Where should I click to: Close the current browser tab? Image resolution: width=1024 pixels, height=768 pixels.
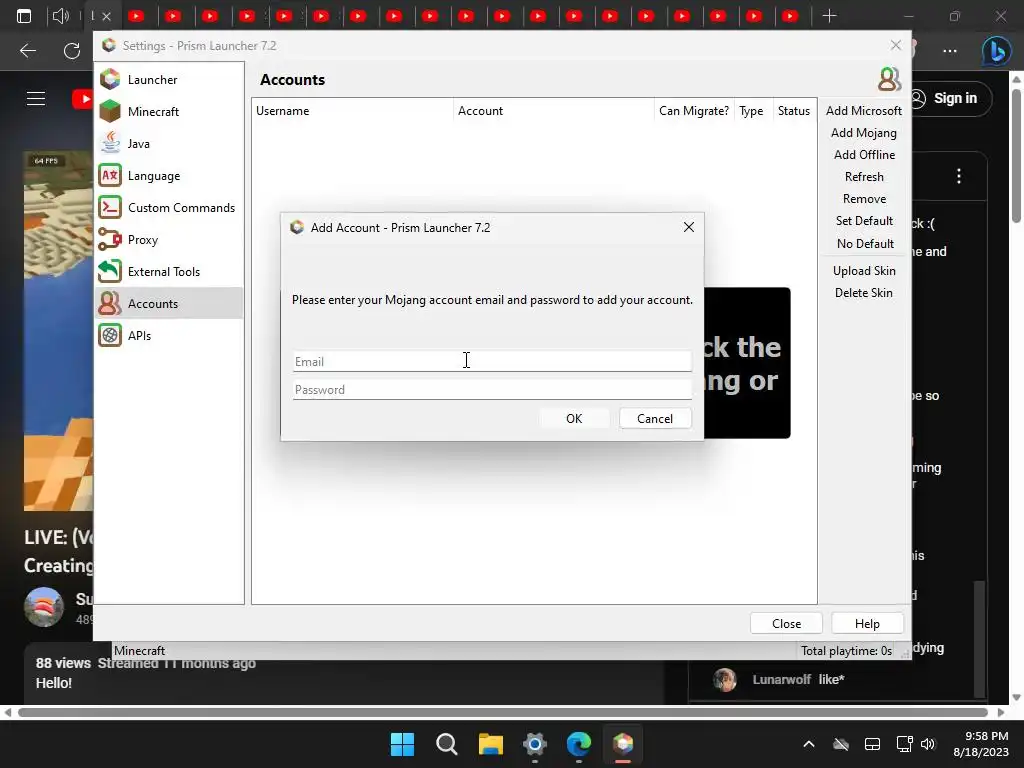(x=106, y=16)
